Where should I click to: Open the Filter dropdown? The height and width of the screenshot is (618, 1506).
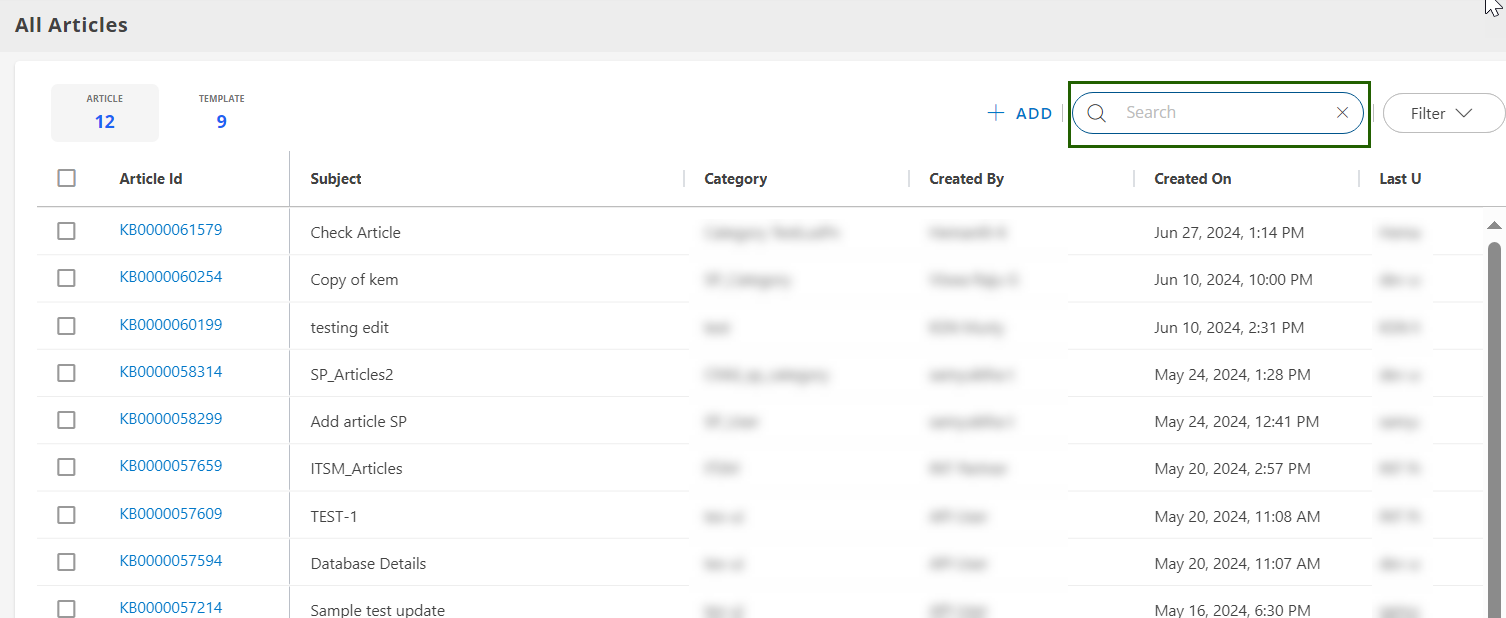(1443, 113)
